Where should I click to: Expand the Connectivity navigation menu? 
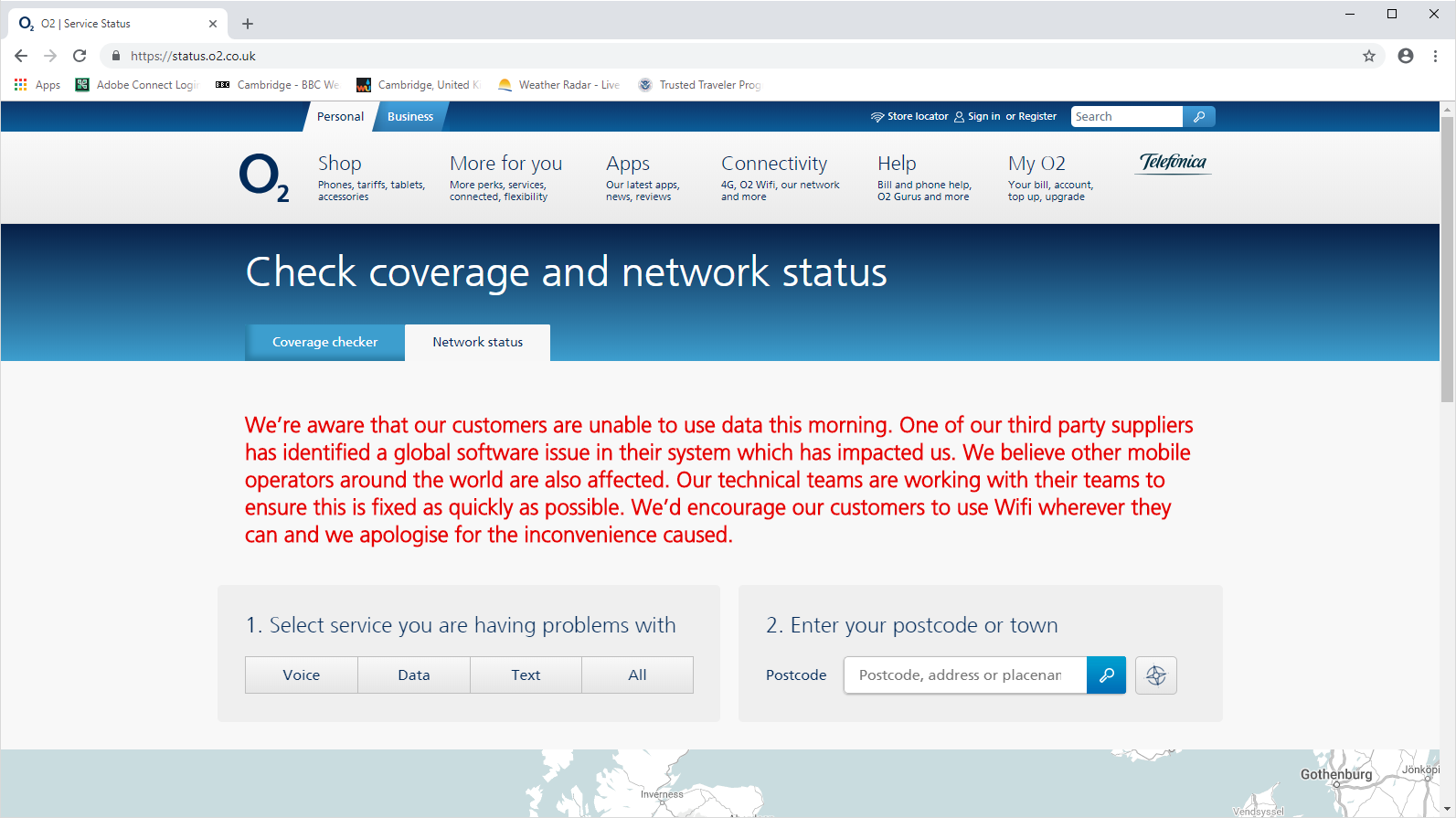[x=774, y=164]
